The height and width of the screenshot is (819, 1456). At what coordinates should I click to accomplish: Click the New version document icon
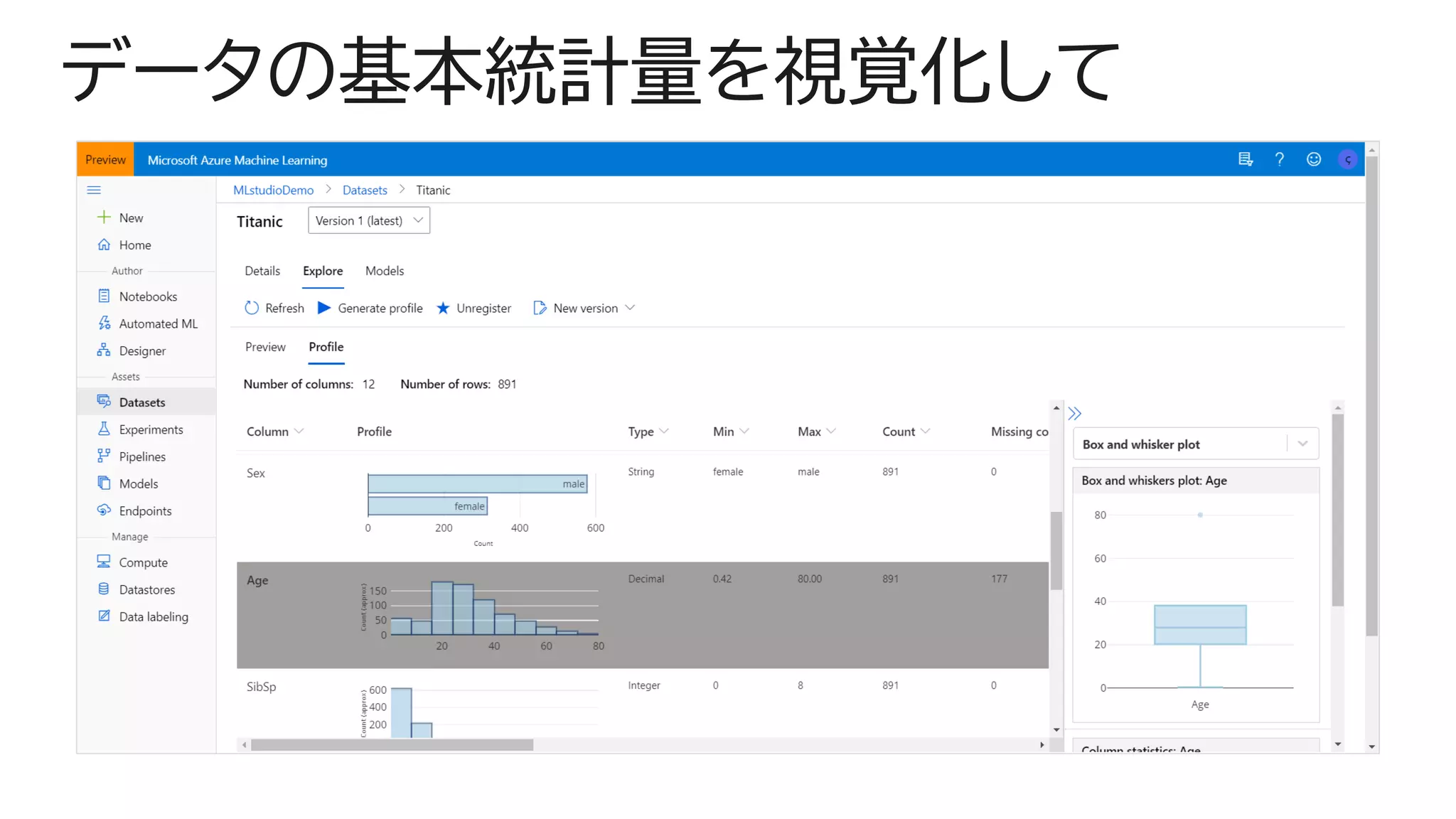pyautogui.click(x=540, y=308)
